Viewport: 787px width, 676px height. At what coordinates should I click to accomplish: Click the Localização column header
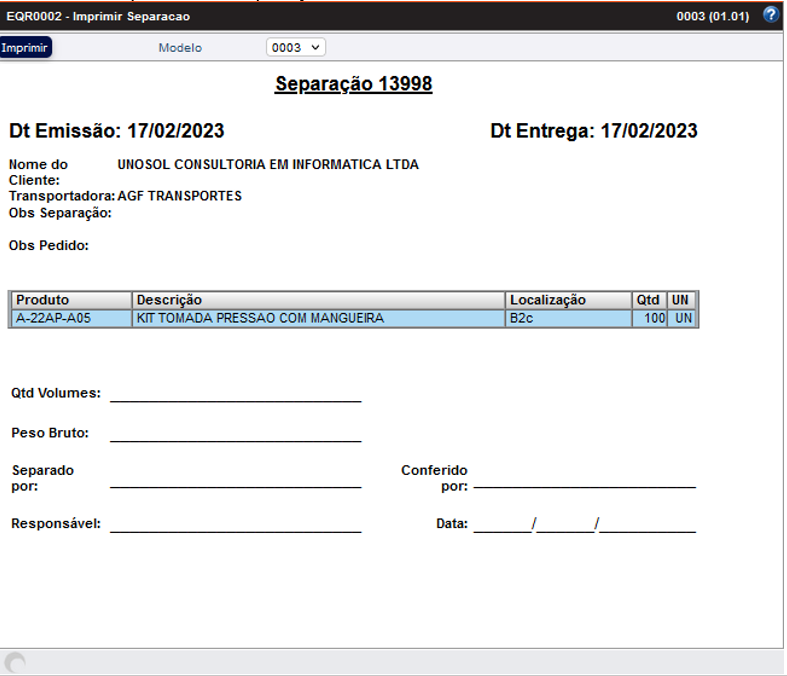(x=568, y=300)
